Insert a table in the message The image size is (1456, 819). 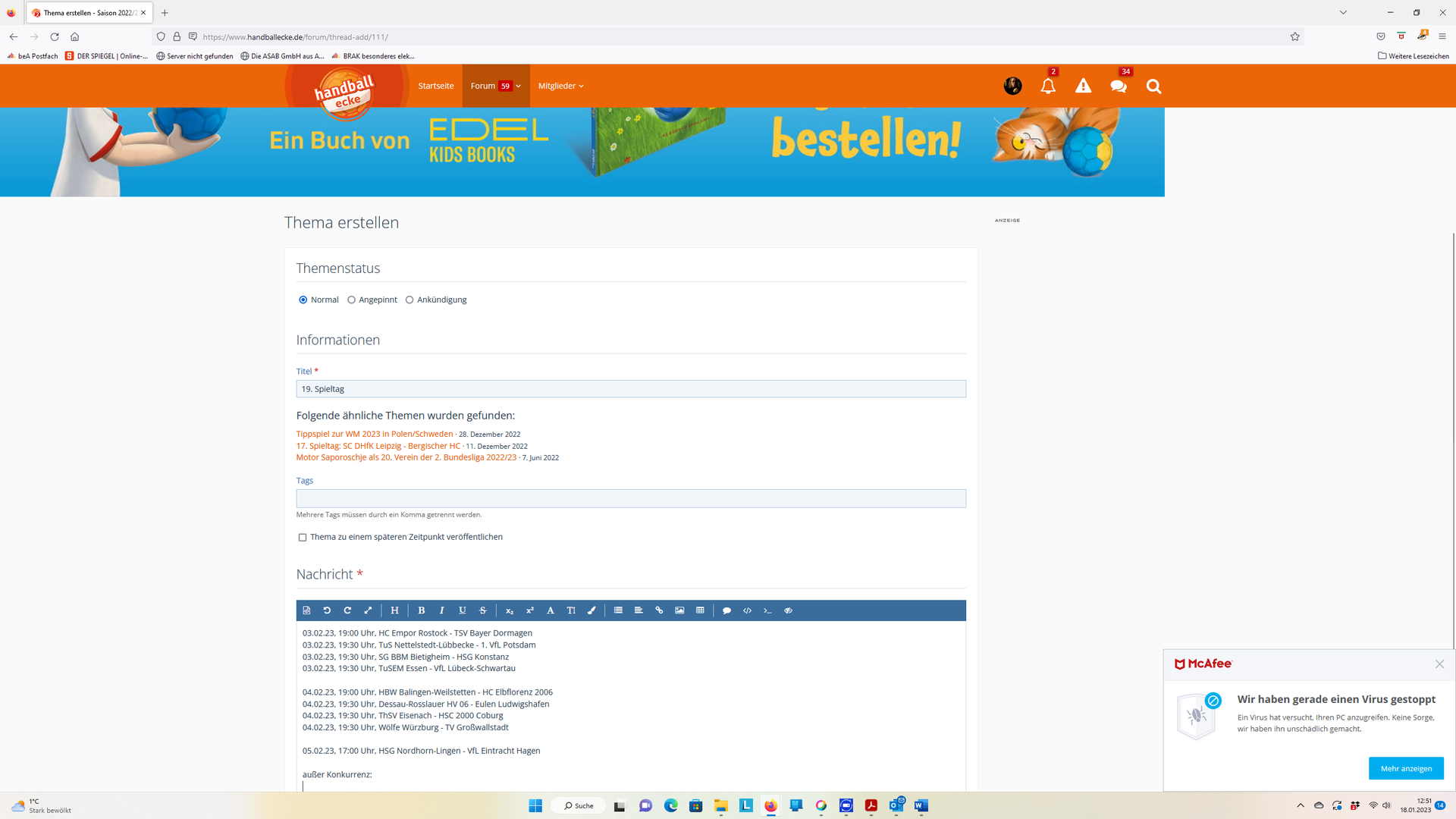coord(700,610)
